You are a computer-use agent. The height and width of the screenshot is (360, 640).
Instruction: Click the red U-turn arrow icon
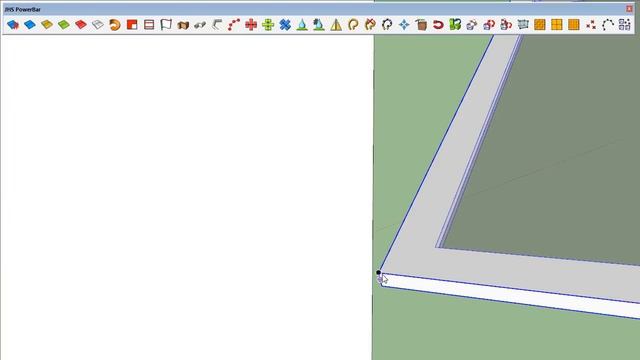(x=438, y=25)
